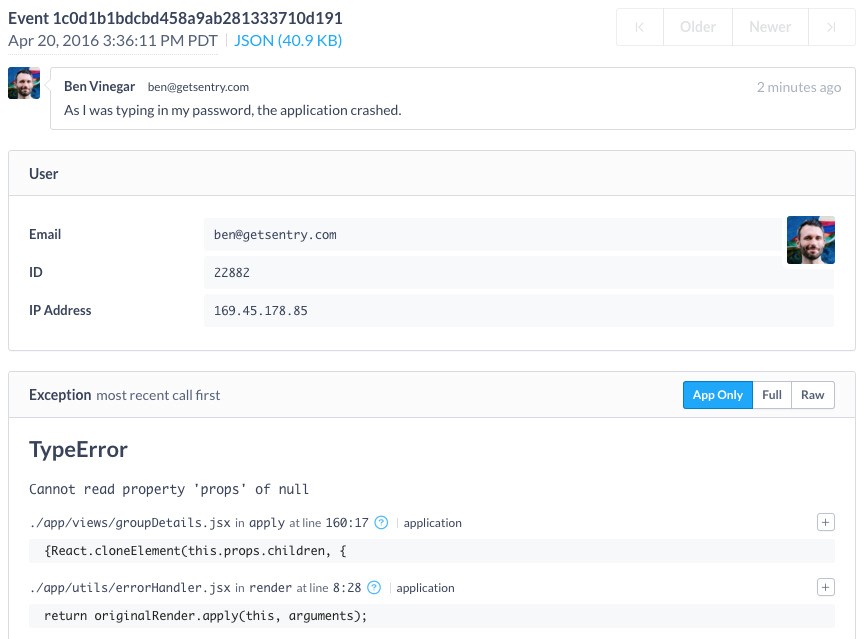Viewport: 863px width, 639px height.
Task: Click help icon beside line 8:28
Action: 374,588
